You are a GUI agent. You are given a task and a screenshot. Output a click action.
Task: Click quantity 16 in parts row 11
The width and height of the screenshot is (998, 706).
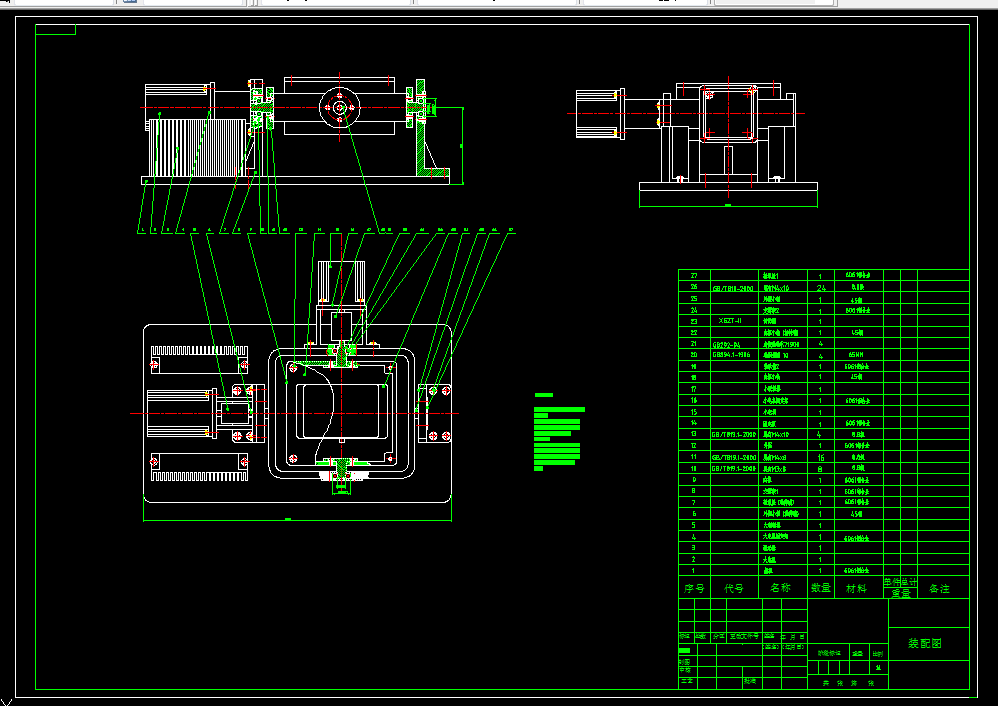[821, 457]
